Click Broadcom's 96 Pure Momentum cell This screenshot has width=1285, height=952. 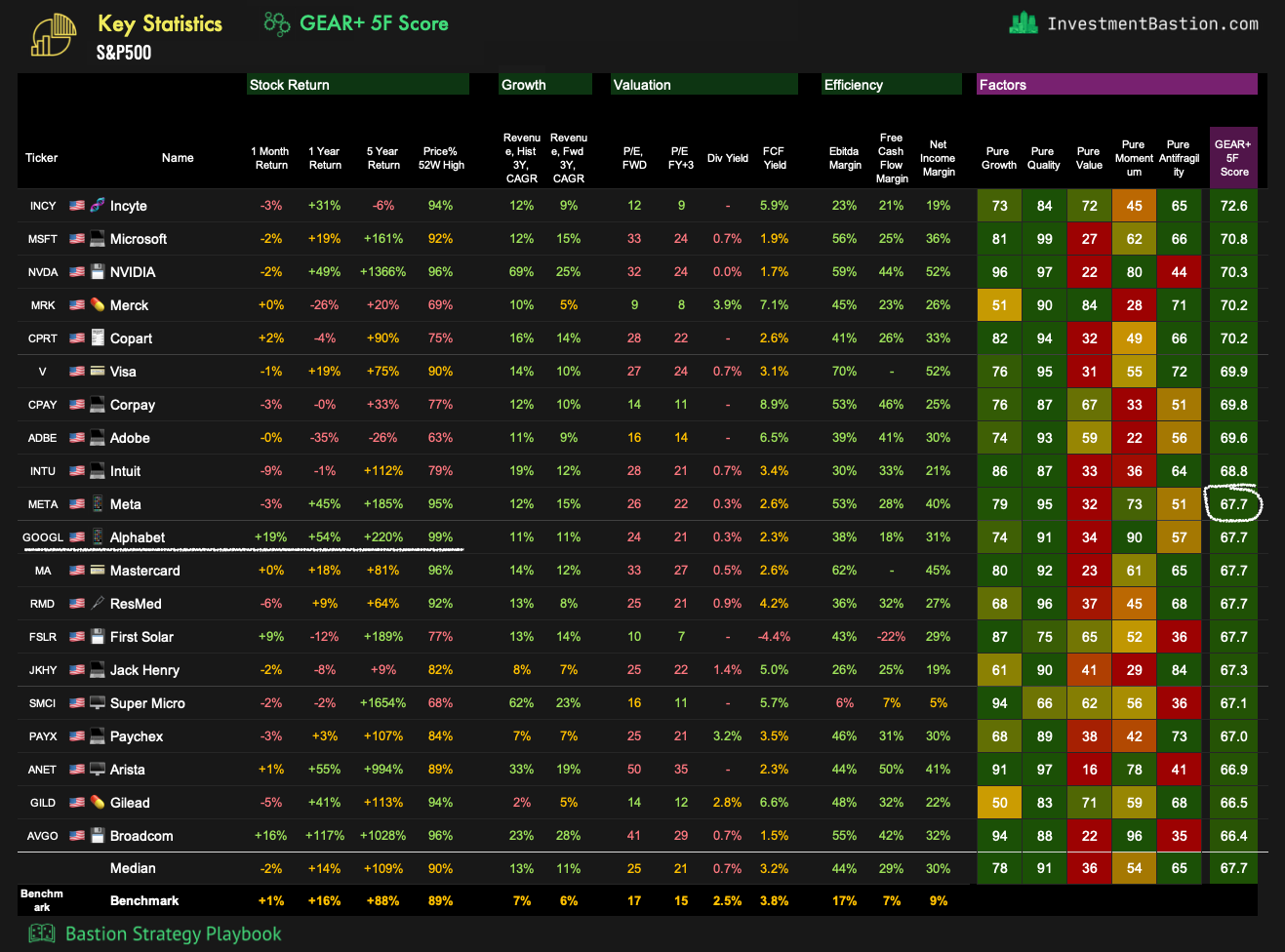pyautogui.click(x=1134, y=836)
